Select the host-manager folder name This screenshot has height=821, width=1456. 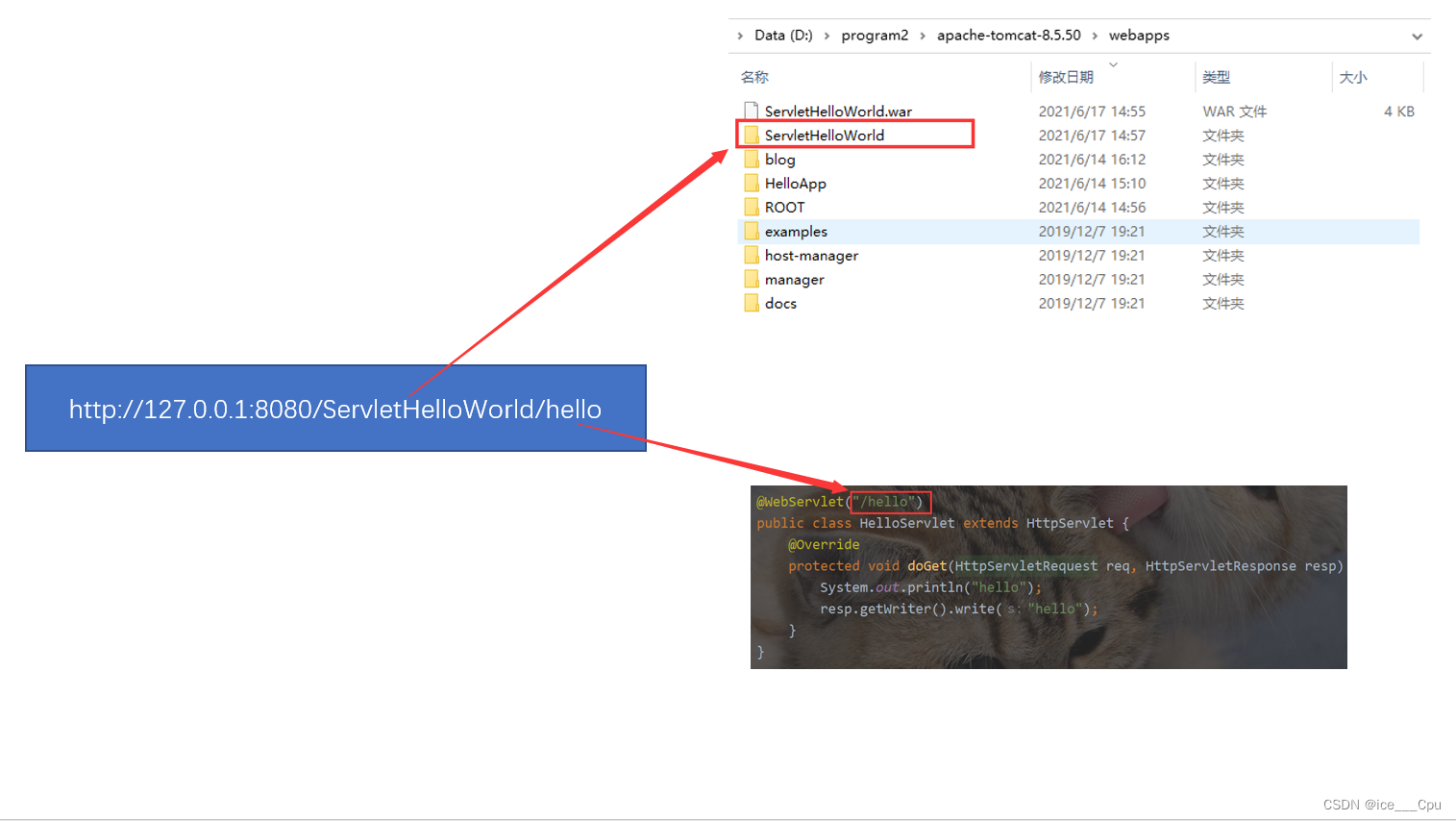(812, 256)
